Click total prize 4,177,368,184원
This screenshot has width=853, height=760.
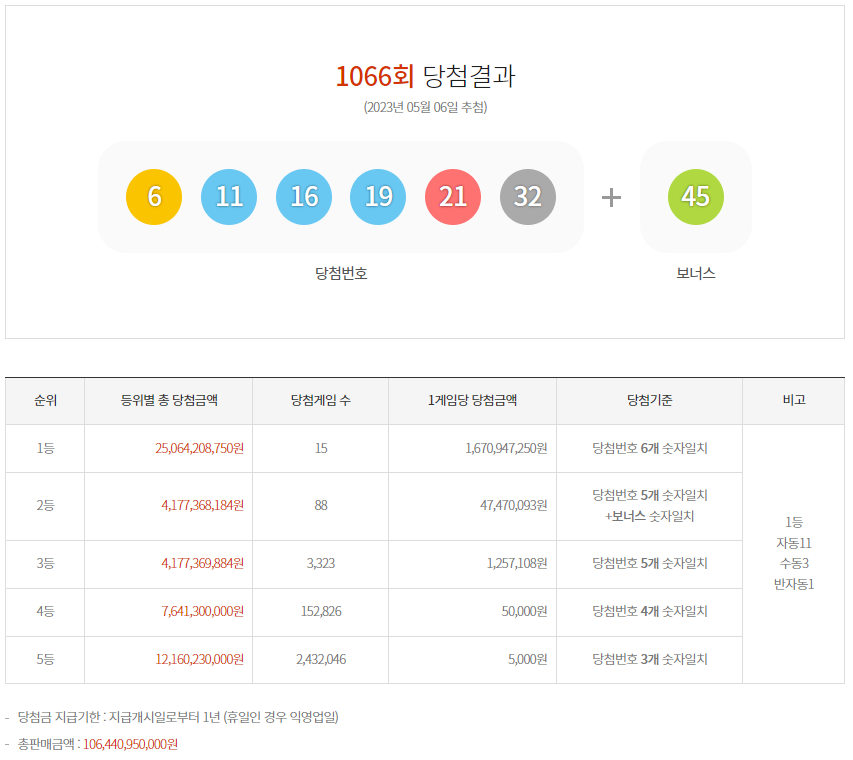pyautogui.click(x=202, y=505)
